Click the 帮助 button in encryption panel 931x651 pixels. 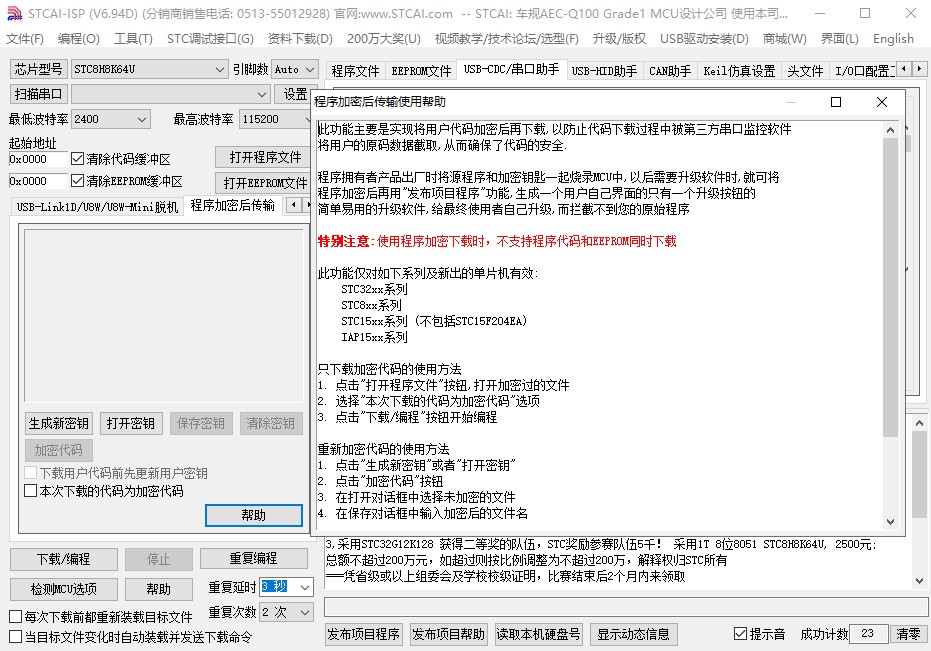pyautogui.click(x=254, y=515)
